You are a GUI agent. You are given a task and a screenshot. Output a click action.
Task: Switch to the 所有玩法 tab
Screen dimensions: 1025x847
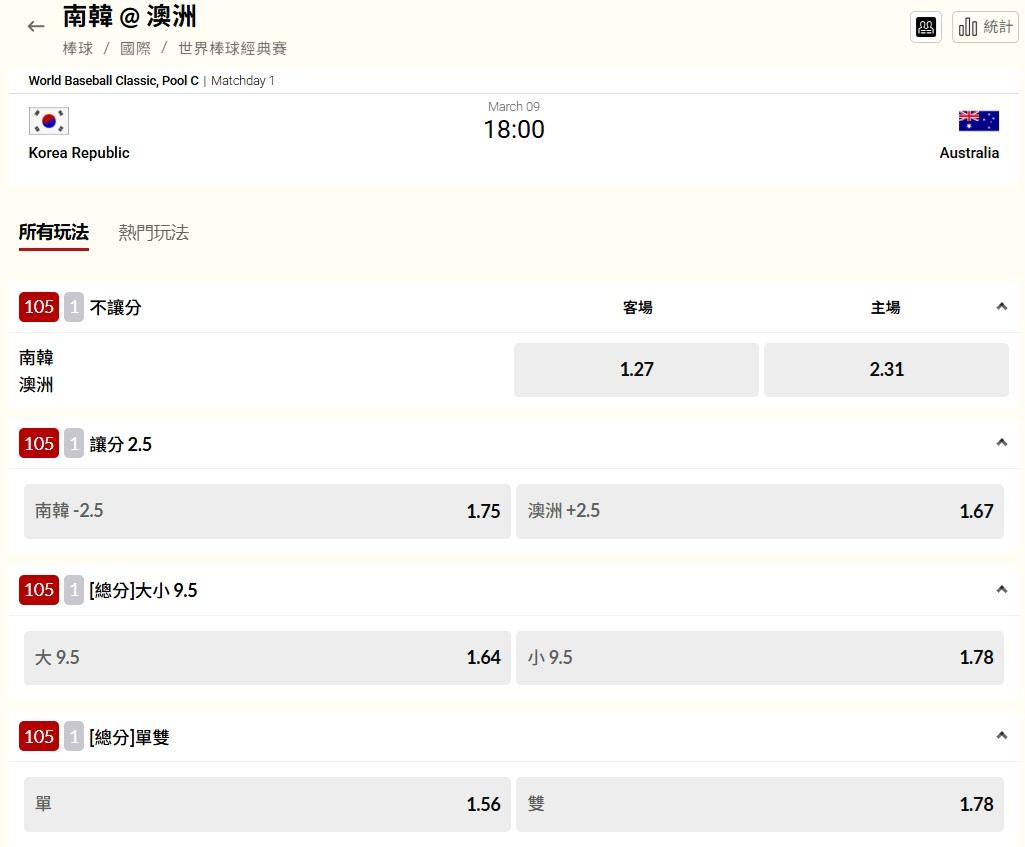(x=54, y=233)
